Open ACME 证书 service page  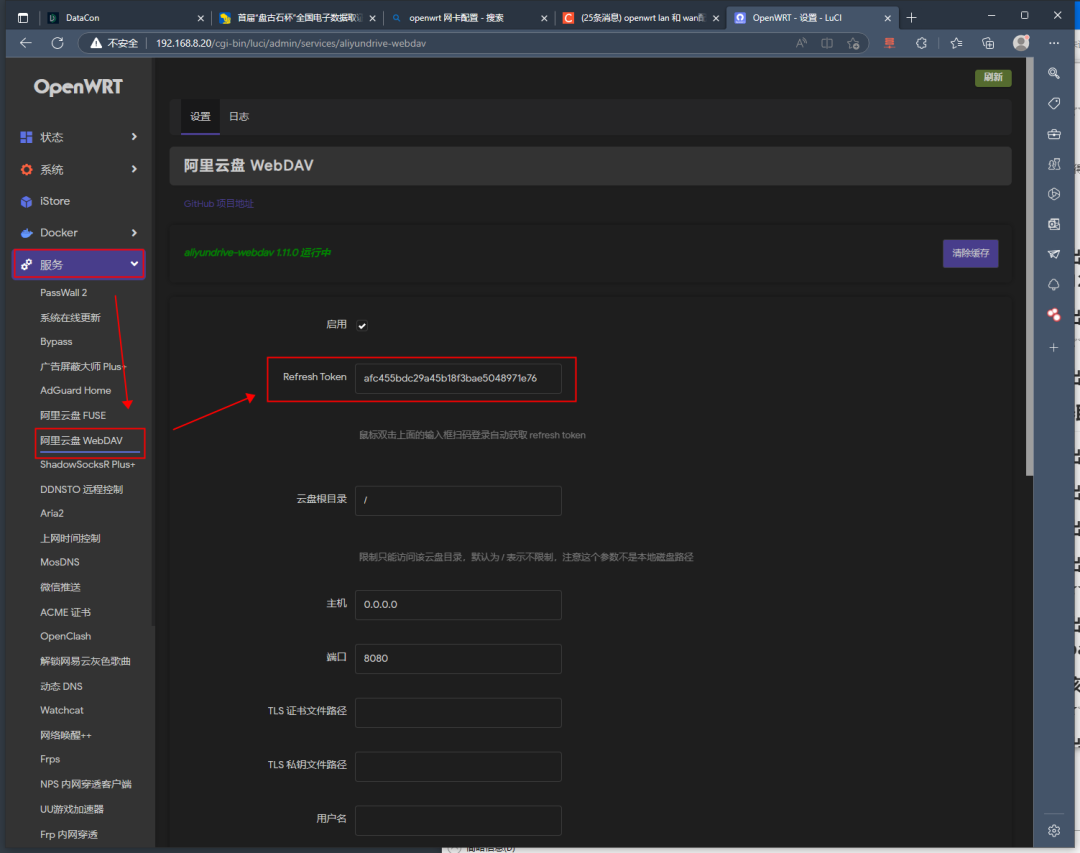(x=65, y=613)
